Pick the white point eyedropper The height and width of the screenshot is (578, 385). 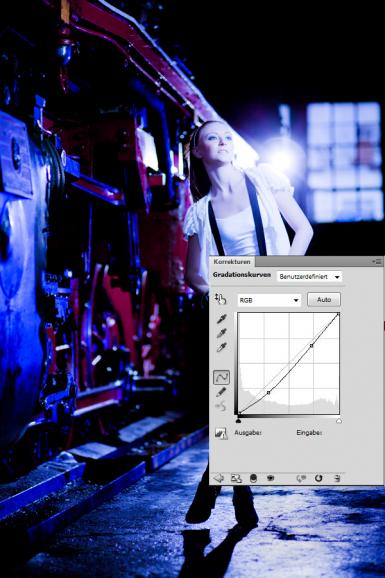(x=221, y=347)
